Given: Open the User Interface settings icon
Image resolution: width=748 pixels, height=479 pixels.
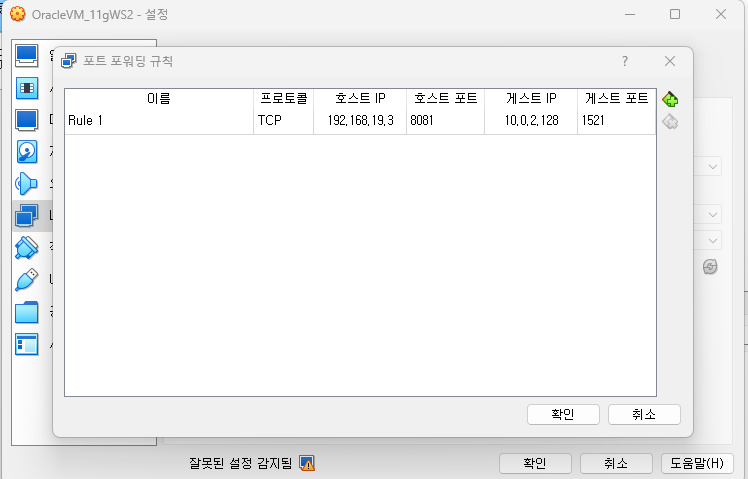Looking at the screenshot, I should pos(26,344).
